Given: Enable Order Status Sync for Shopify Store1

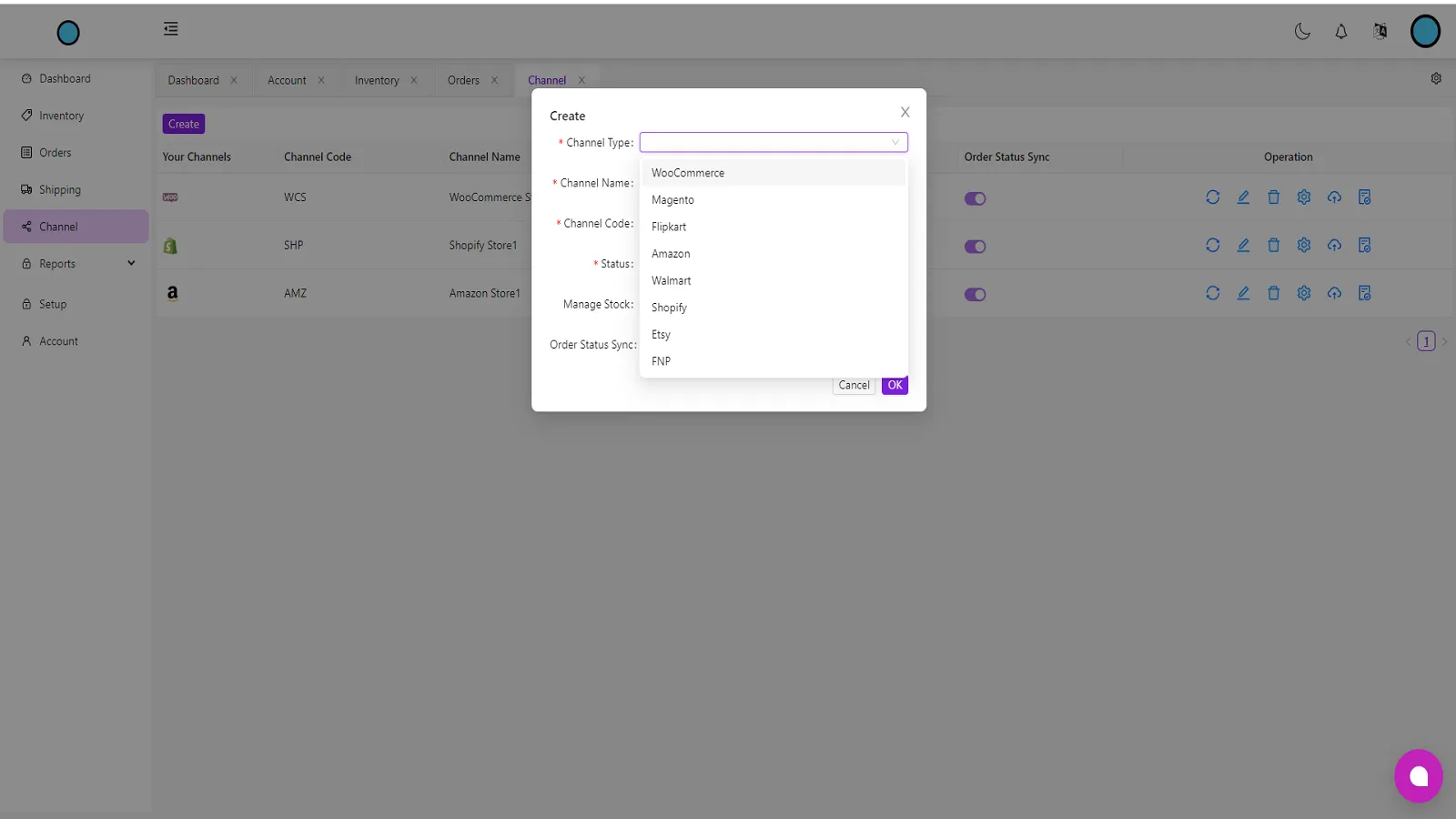Looking at the screenshot, I should pyautogui.click(x=975, y=246).
